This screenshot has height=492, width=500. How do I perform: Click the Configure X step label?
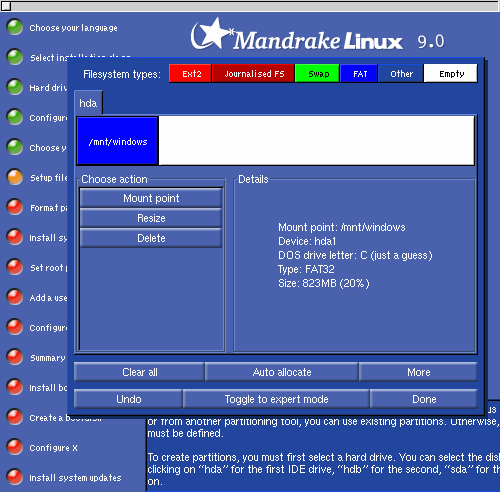click(x=53, y=448)
